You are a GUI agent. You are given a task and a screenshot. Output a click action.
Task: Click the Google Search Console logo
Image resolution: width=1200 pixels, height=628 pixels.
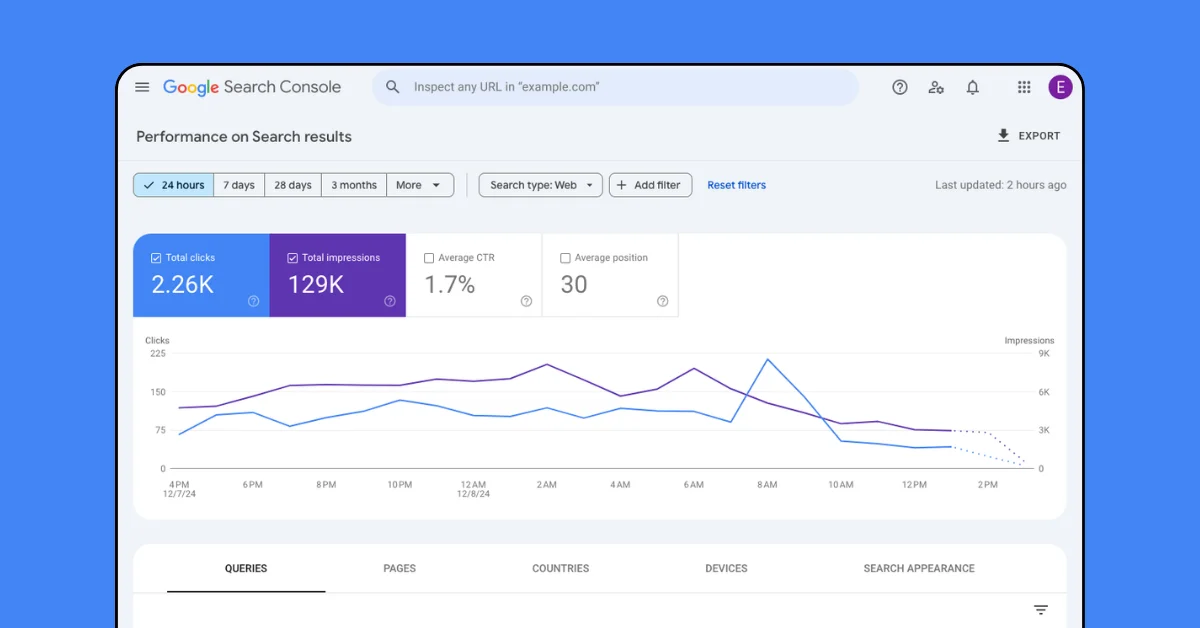click(252, 87)
